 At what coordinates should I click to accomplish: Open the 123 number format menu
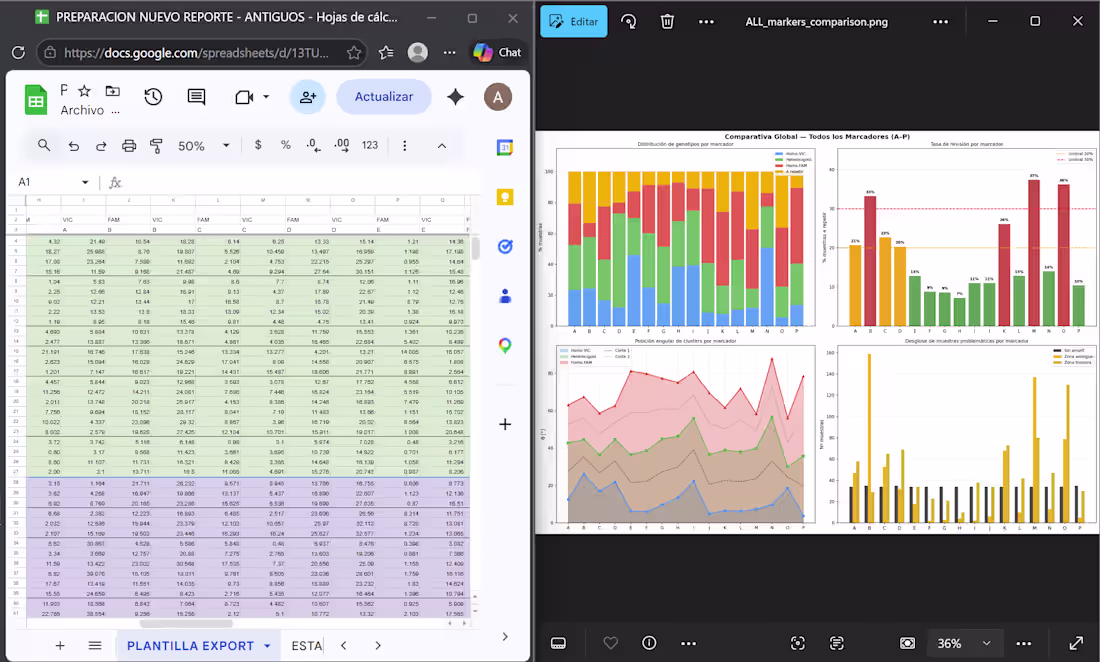370,145
